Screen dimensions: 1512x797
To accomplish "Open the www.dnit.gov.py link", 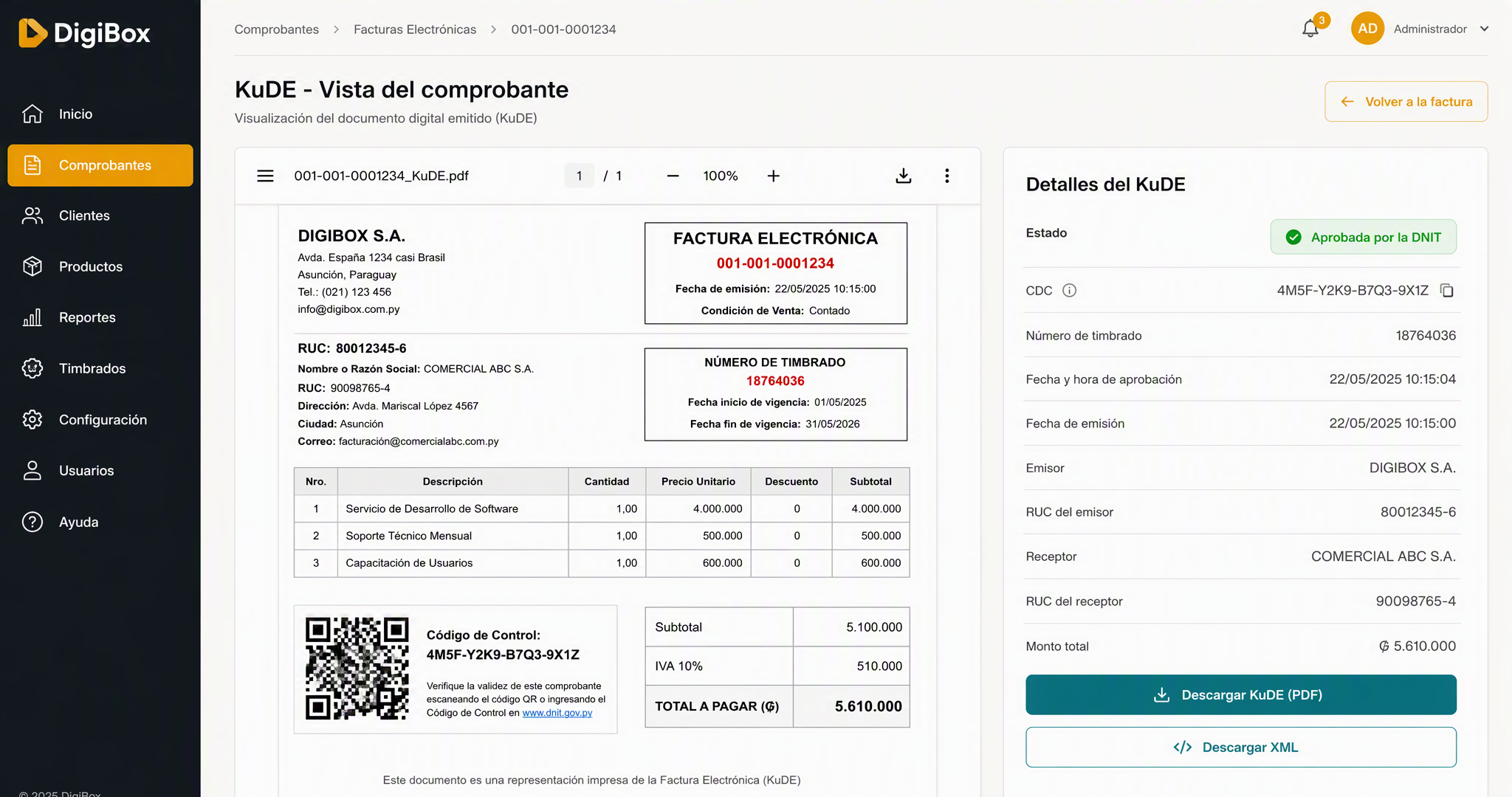I will coord(557,713).
